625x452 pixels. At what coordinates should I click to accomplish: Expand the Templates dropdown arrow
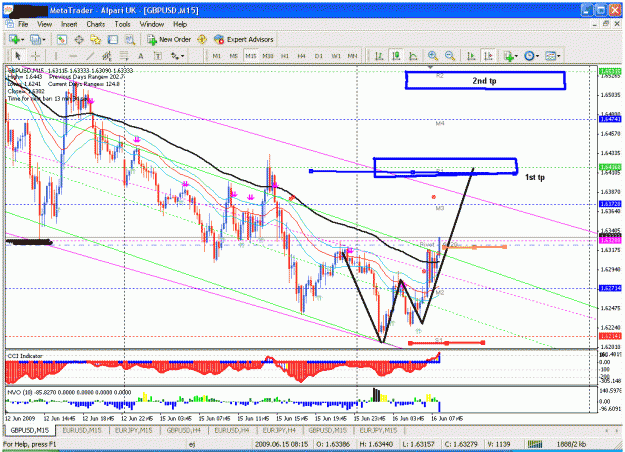(x=559, y=56)
